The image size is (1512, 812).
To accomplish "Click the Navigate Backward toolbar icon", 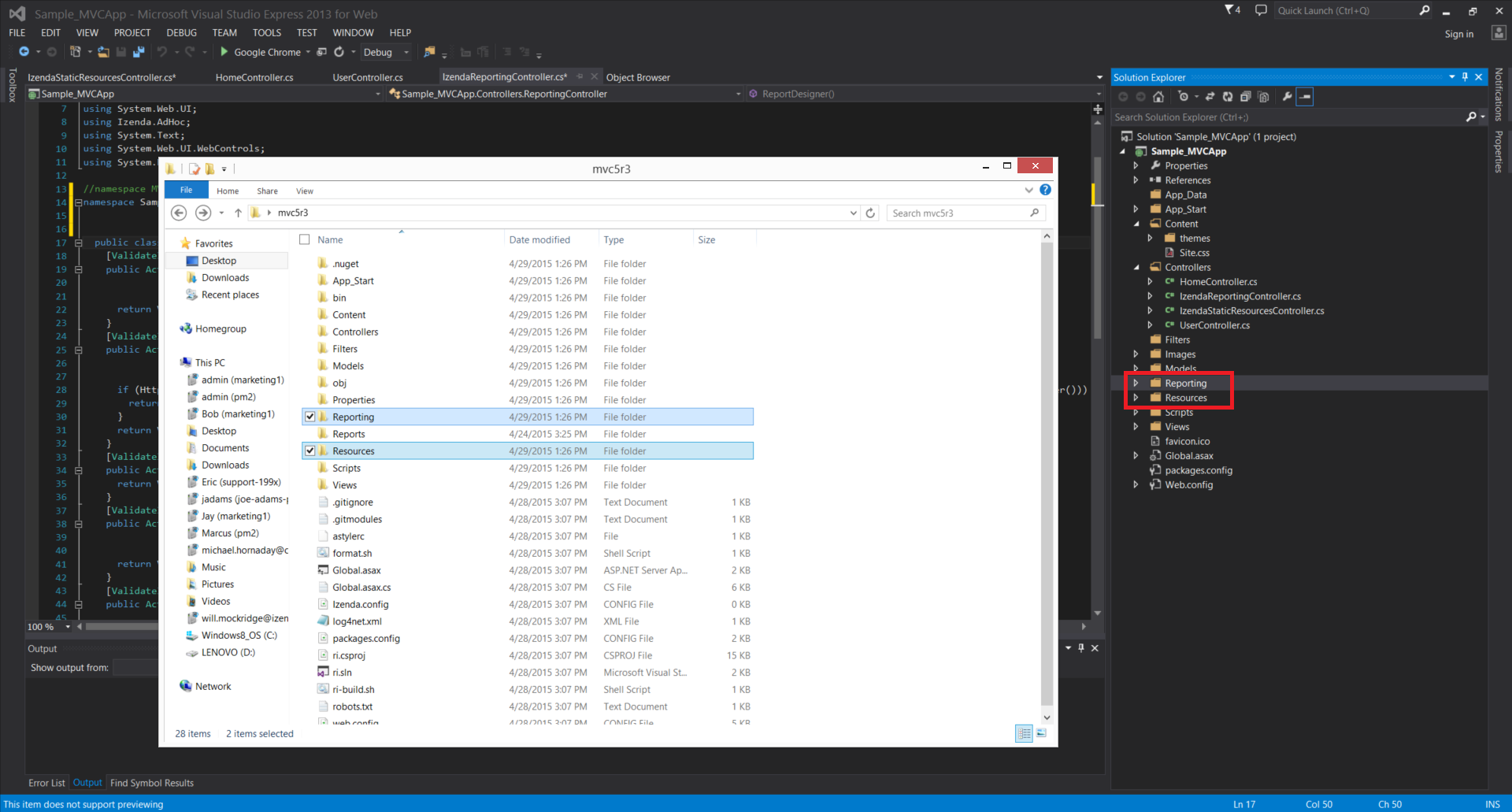I will (24, 52).
